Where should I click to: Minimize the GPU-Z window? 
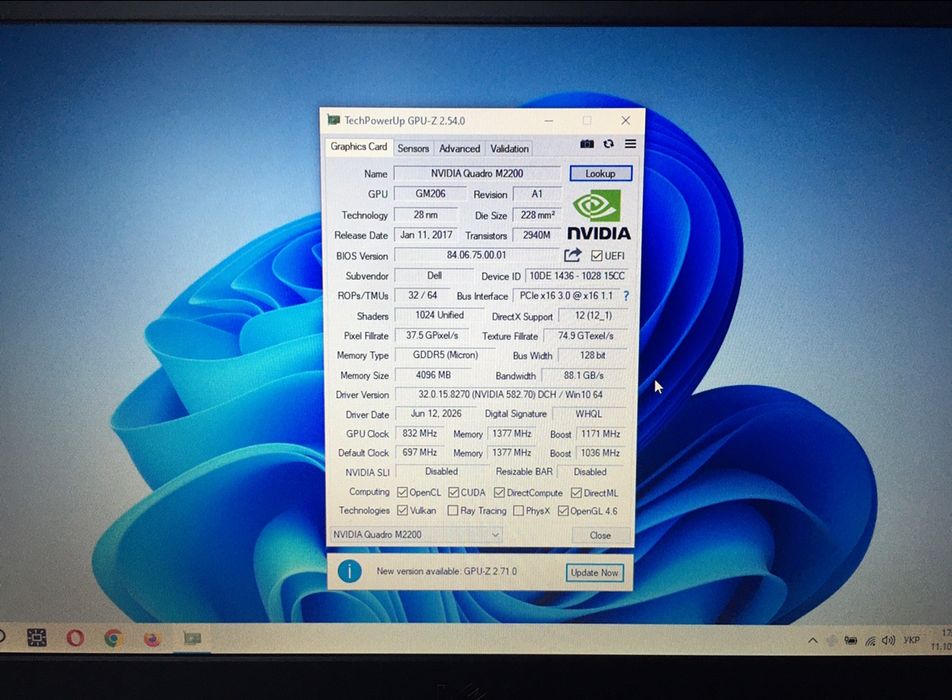pyautogui.click(x=549, y=120)
